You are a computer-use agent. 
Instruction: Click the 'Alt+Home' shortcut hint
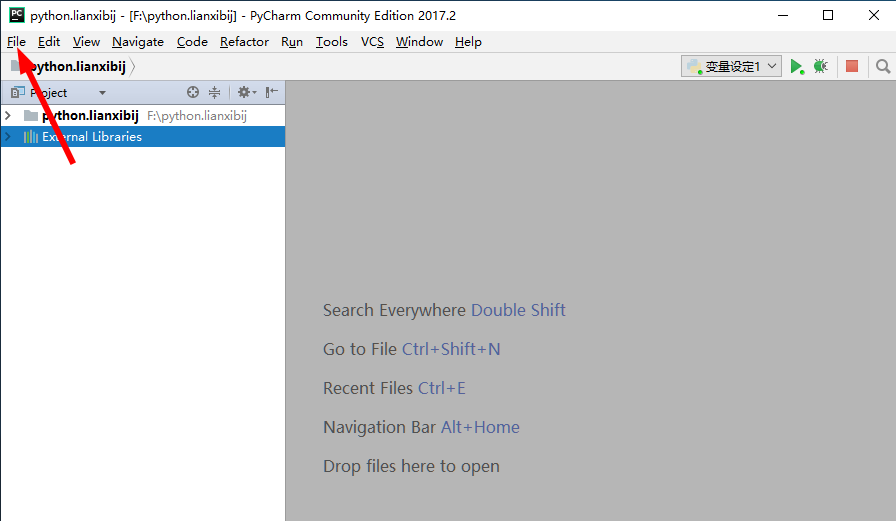(480, 427)
